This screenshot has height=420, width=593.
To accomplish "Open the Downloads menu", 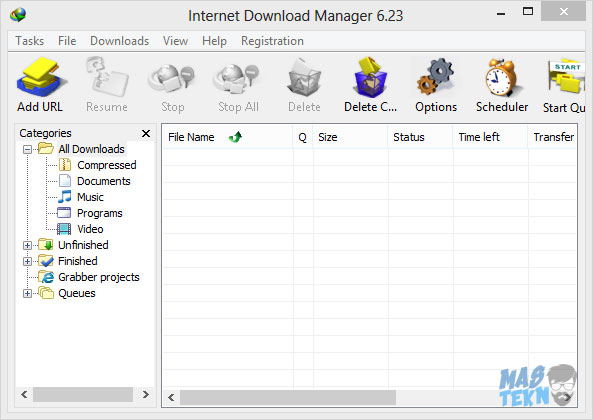I will click(120, 41).
